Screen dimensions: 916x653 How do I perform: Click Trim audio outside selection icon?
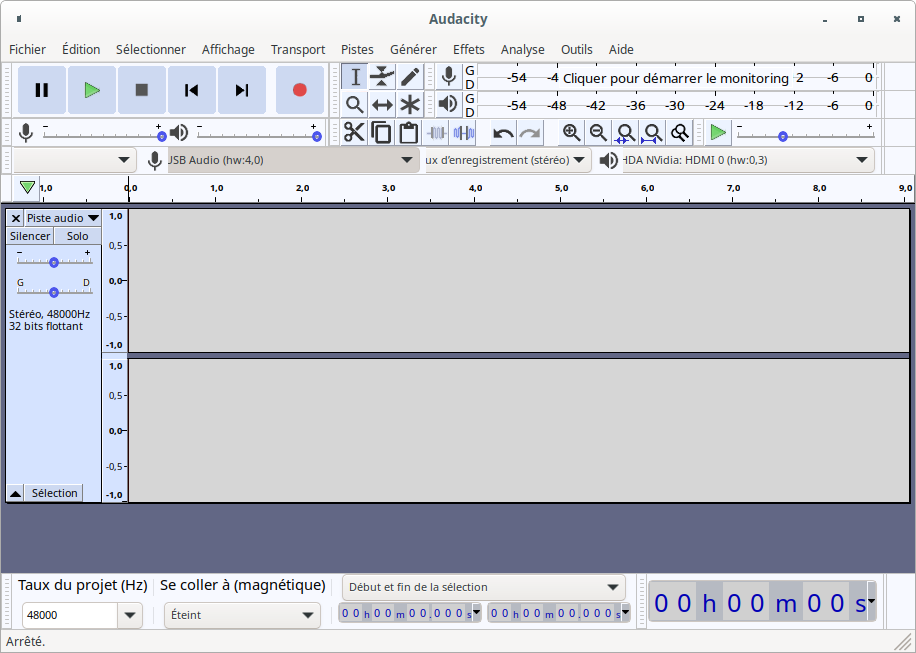tap(436, 133)
